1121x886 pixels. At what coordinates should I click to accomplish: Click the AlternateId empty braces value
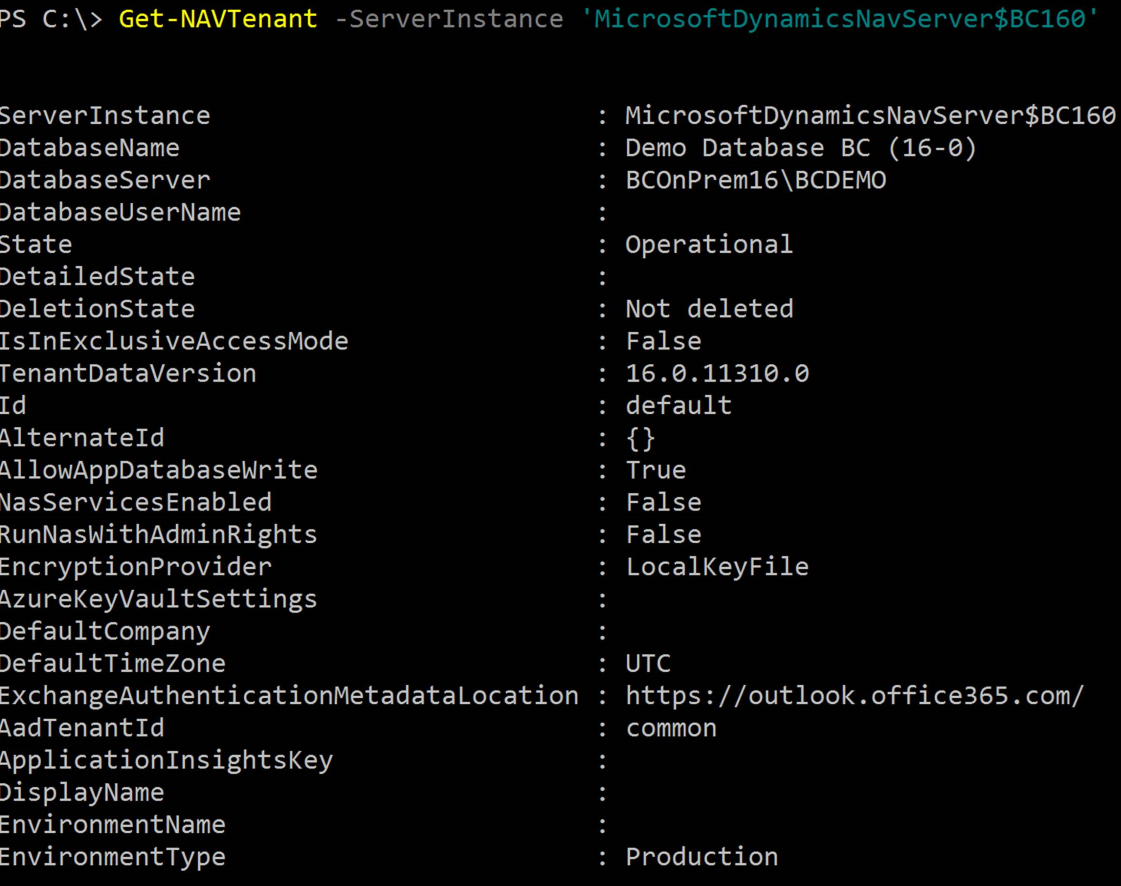tap(641, 438)
